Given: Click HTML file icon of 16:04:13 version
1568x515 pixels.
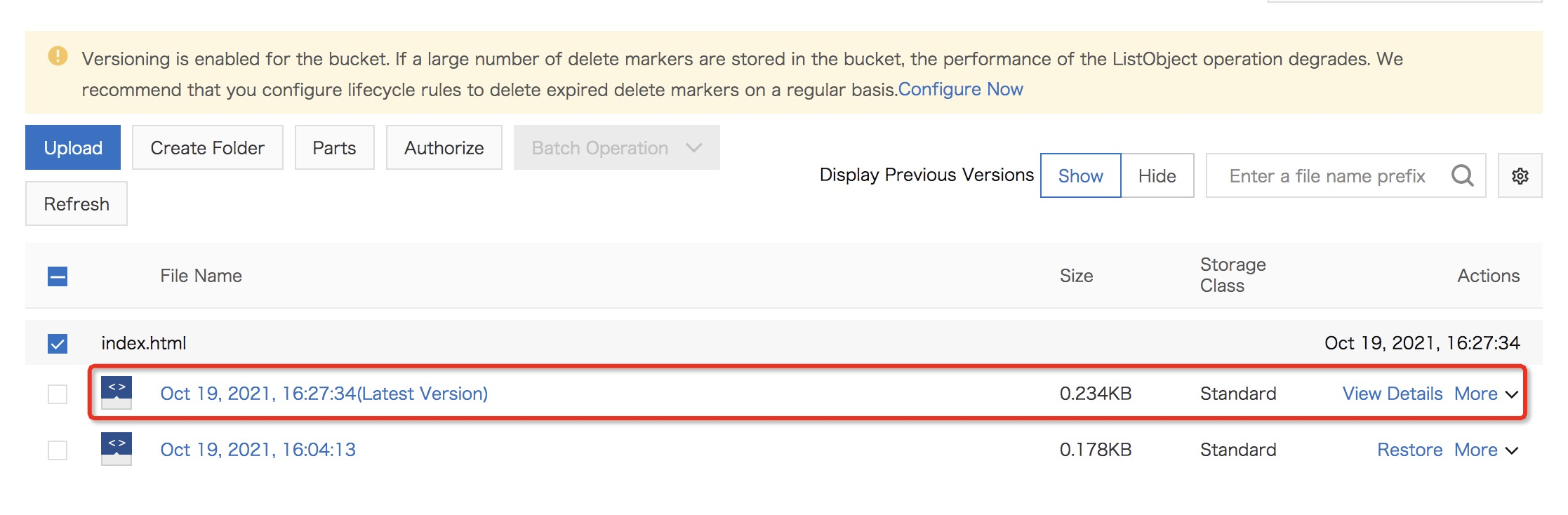Looking at the screenshot, I should 117,449.
